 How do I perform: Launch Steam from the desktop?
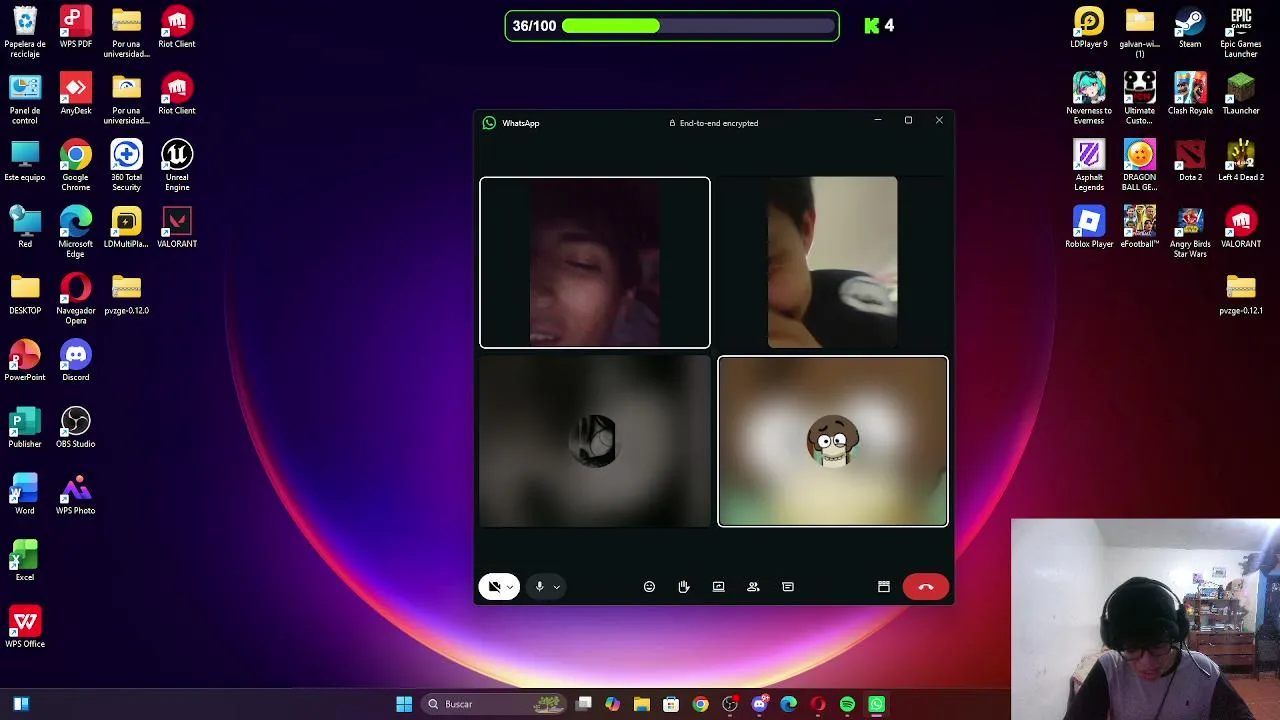[x=1190, y=27]
